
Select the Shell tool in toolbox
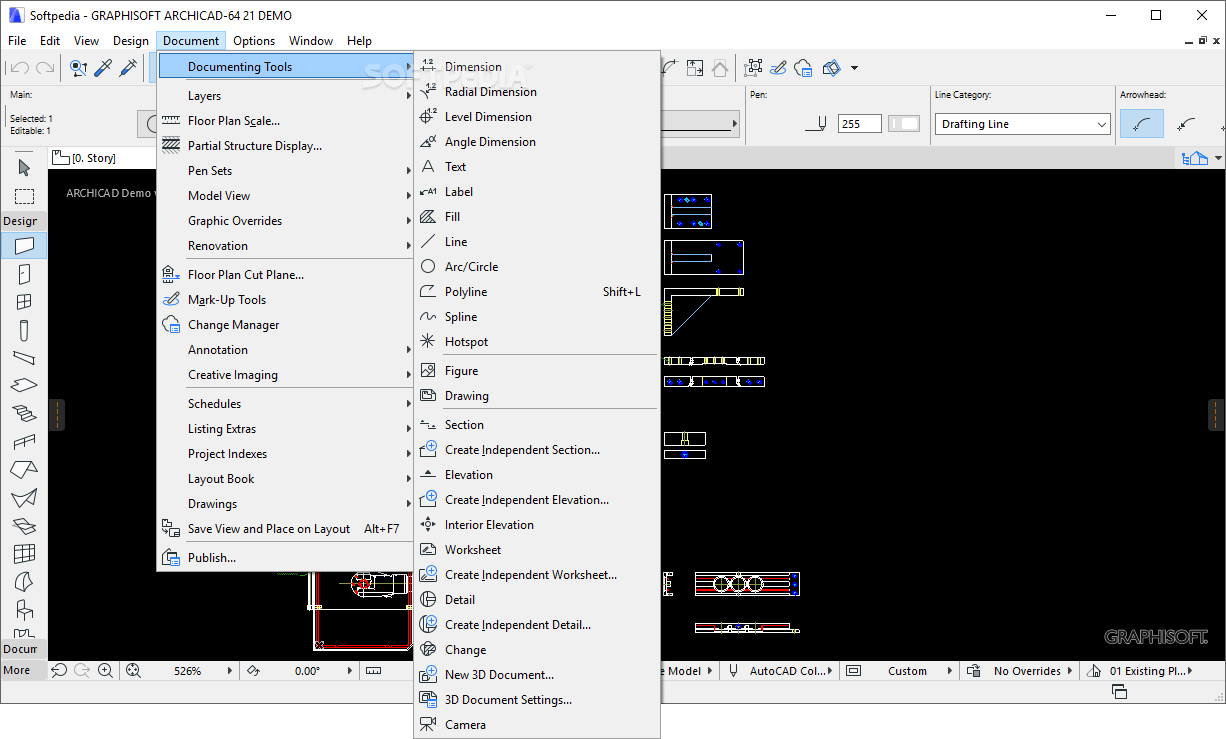pos(24,497)
